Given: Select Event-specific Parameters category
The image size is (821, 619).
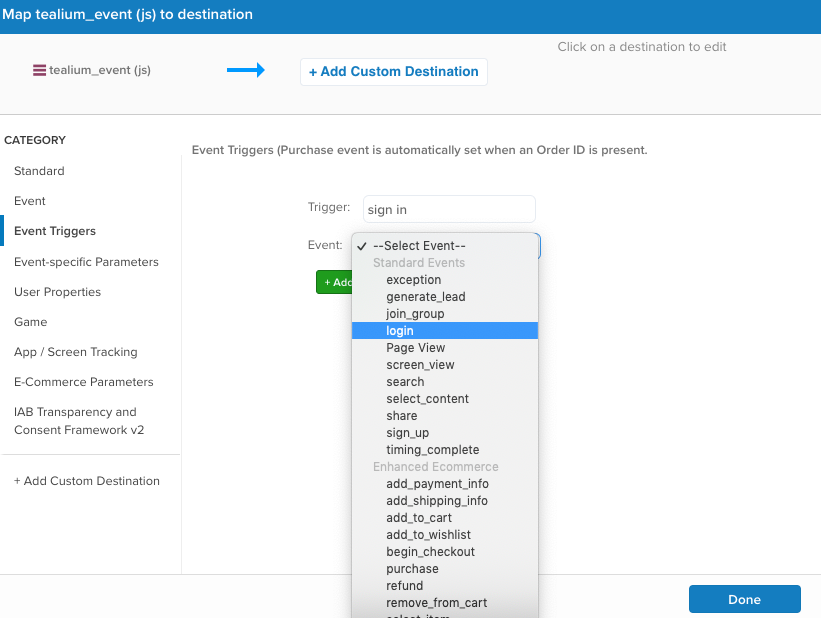Looking at the screenshot, I should [86, 262].
